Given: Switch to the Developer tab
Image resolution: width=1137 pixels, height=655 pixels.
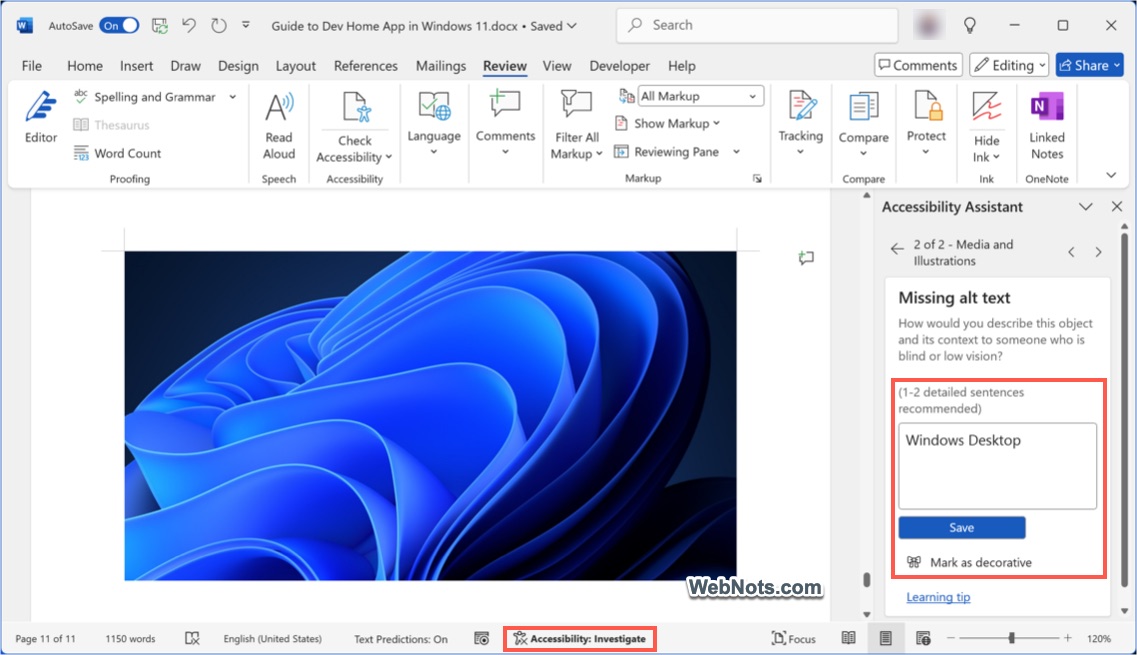Looking at the screenshot, I should (x=619, y=66).
